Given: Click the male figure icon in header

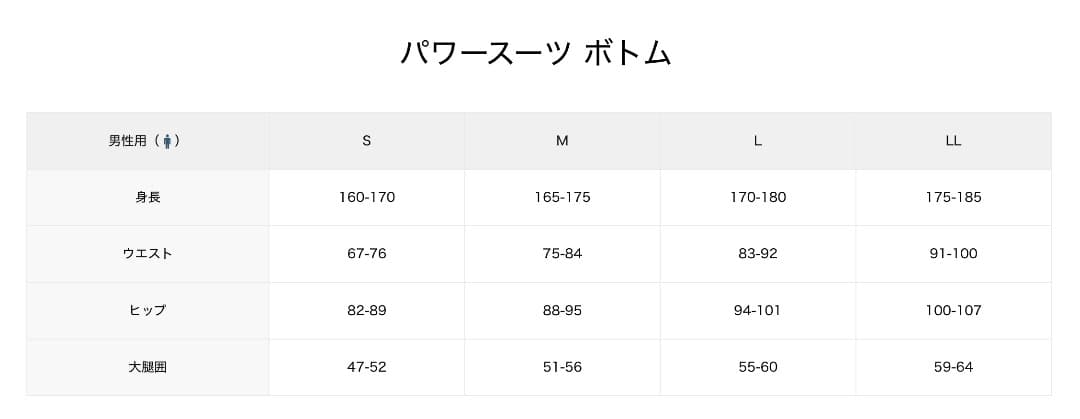Looking at the screenshot, I should [167, 141].
